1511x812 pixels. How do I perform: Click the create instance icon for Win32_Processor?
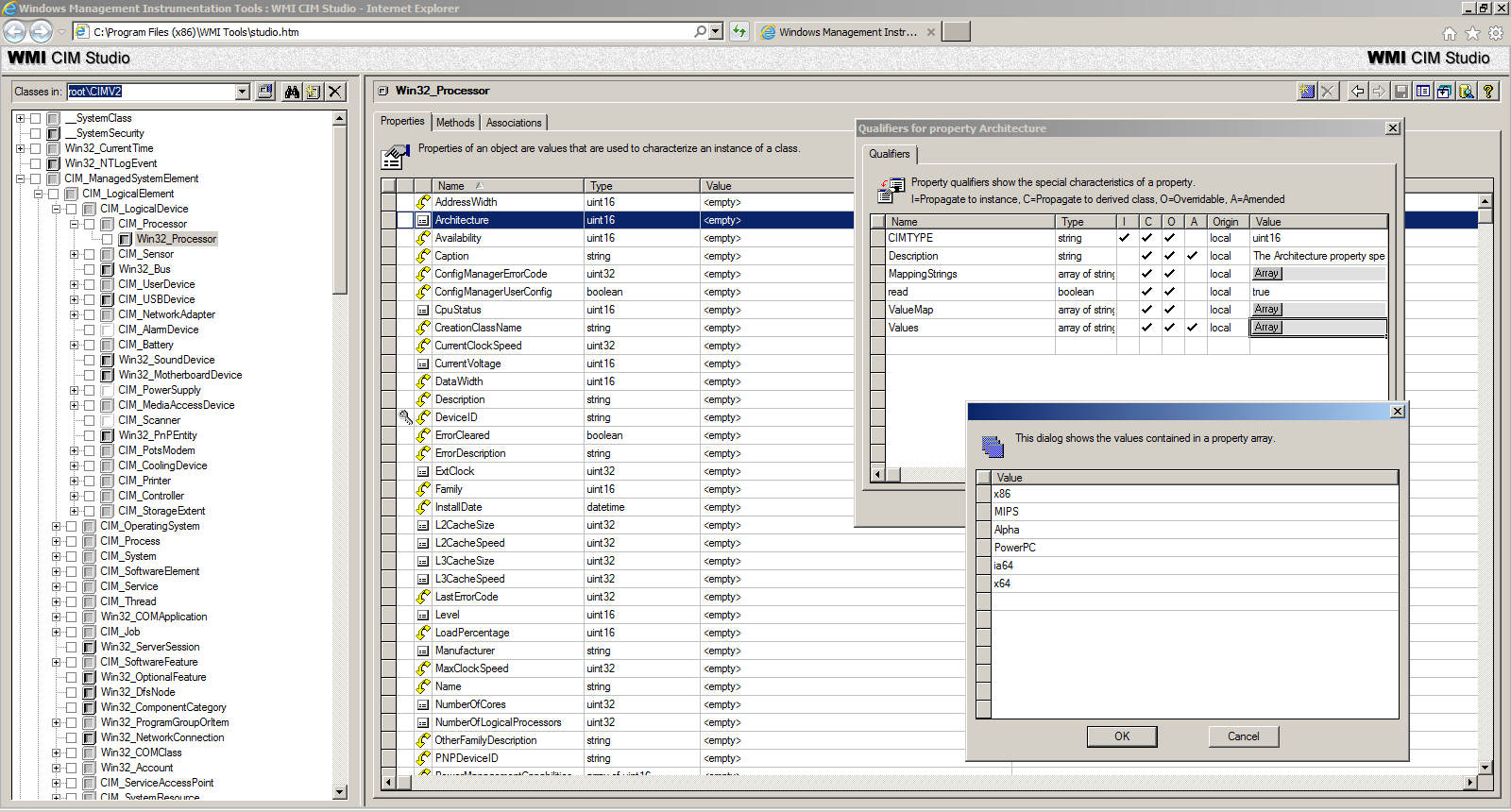[1307, 92]
